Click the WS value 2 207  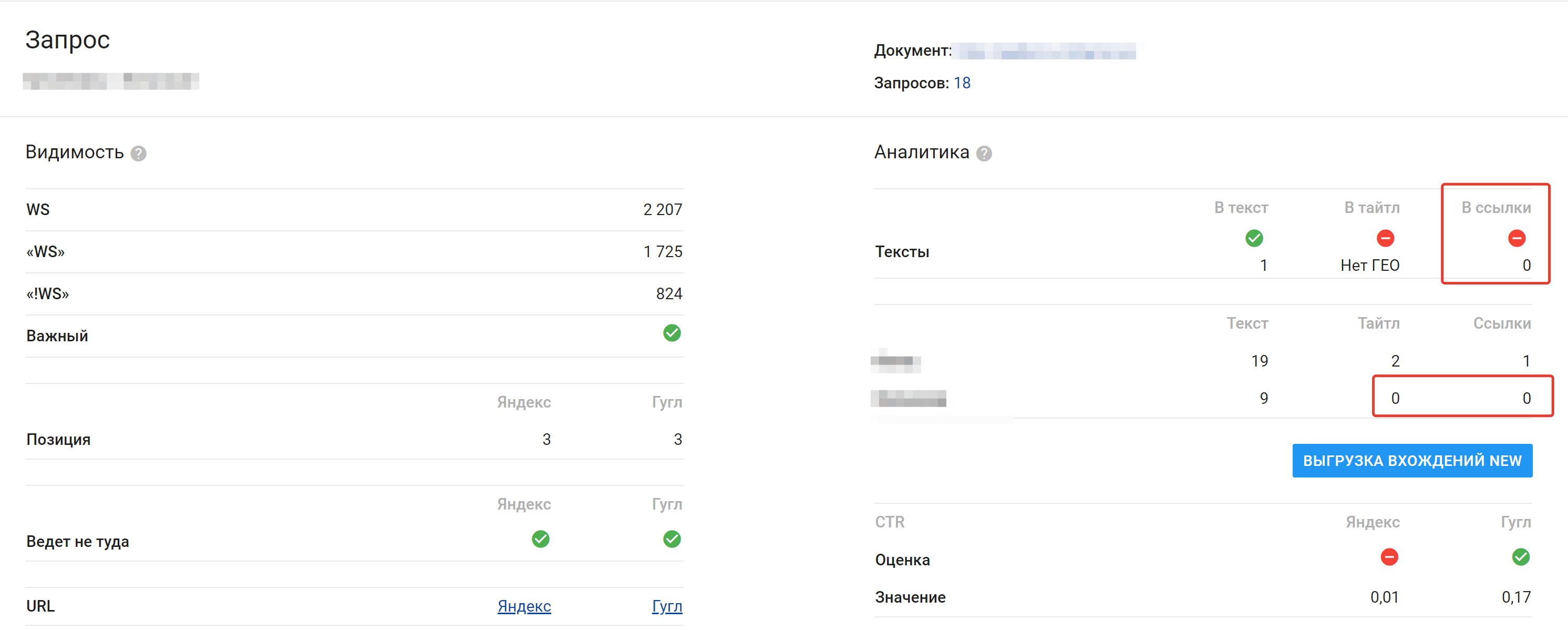pyautogui.click(x=662, y=210)
